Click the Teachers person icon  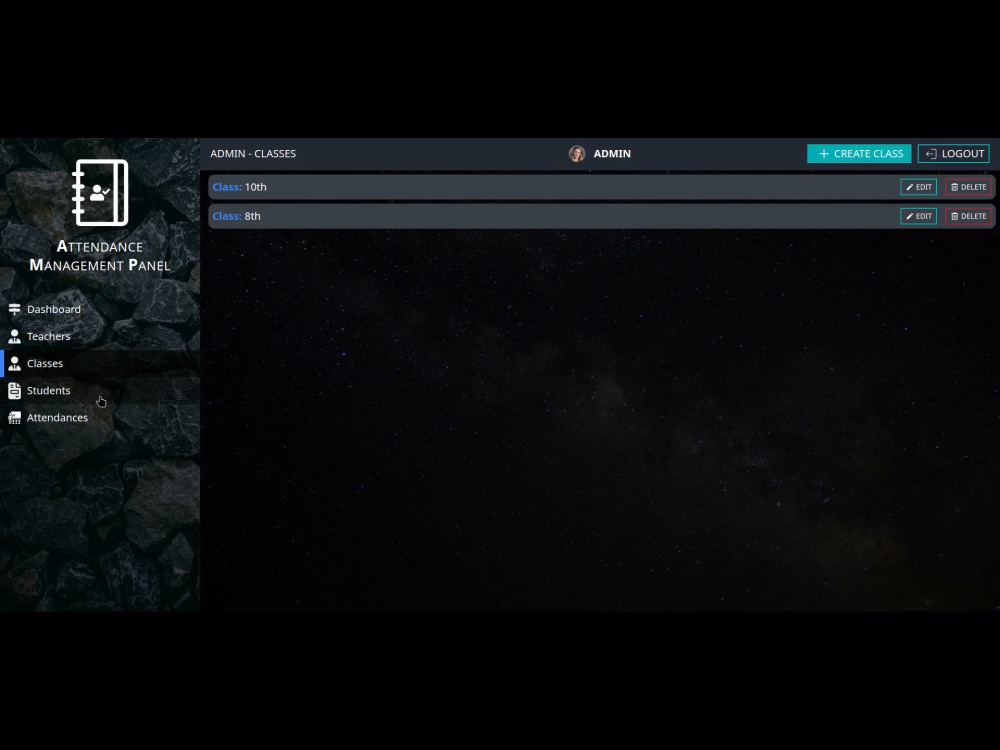(x=15, y=336)
